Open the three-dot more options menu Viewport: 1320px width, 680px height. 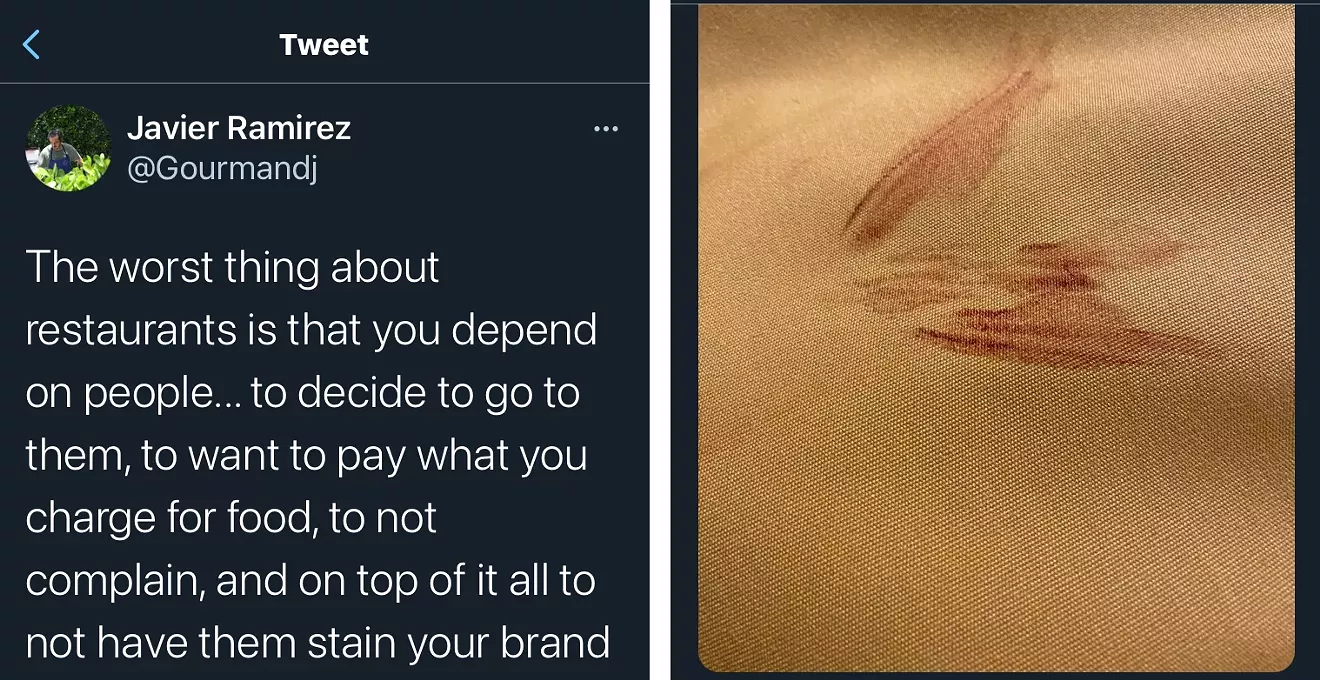pyautogui.click(x=606, y=129)
